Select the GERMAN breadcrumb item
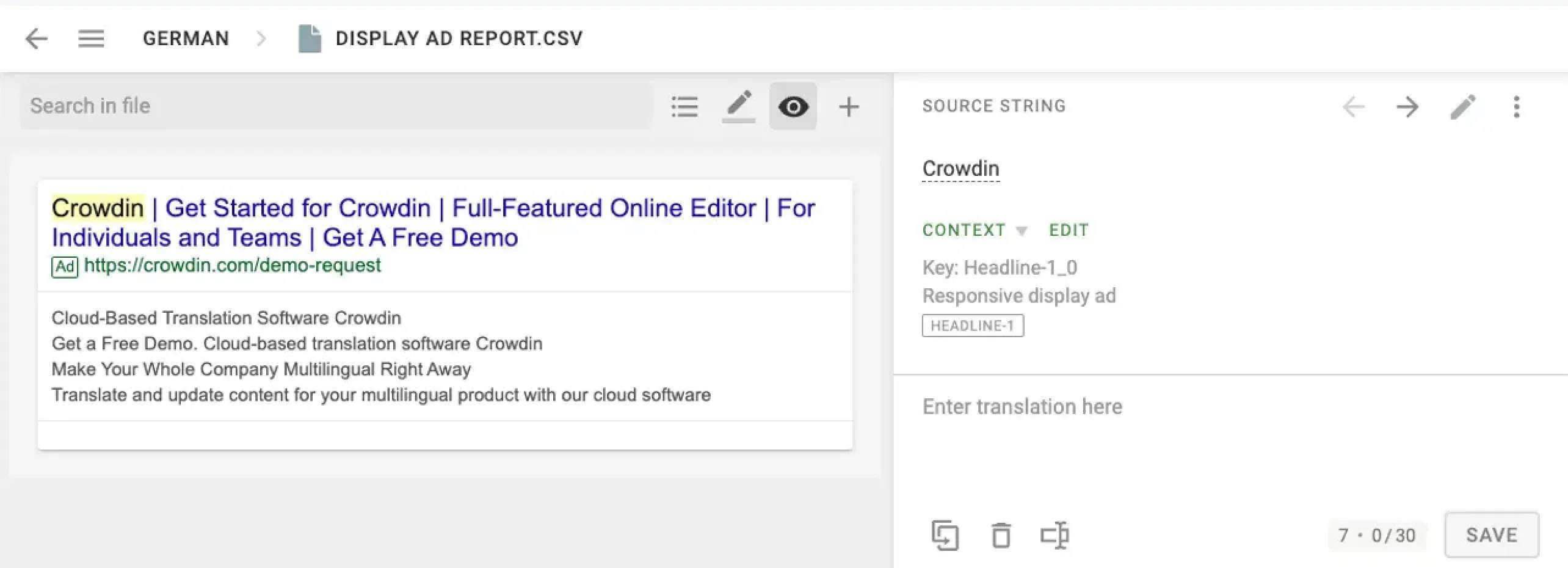 coord(186,38)
